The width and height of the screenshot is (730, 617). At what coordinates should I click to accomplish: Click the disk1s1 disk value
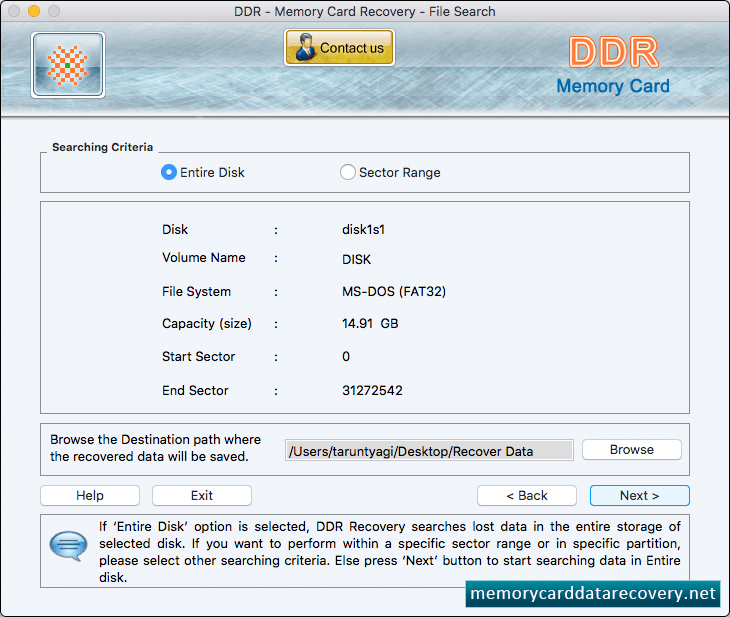point(364,230)
